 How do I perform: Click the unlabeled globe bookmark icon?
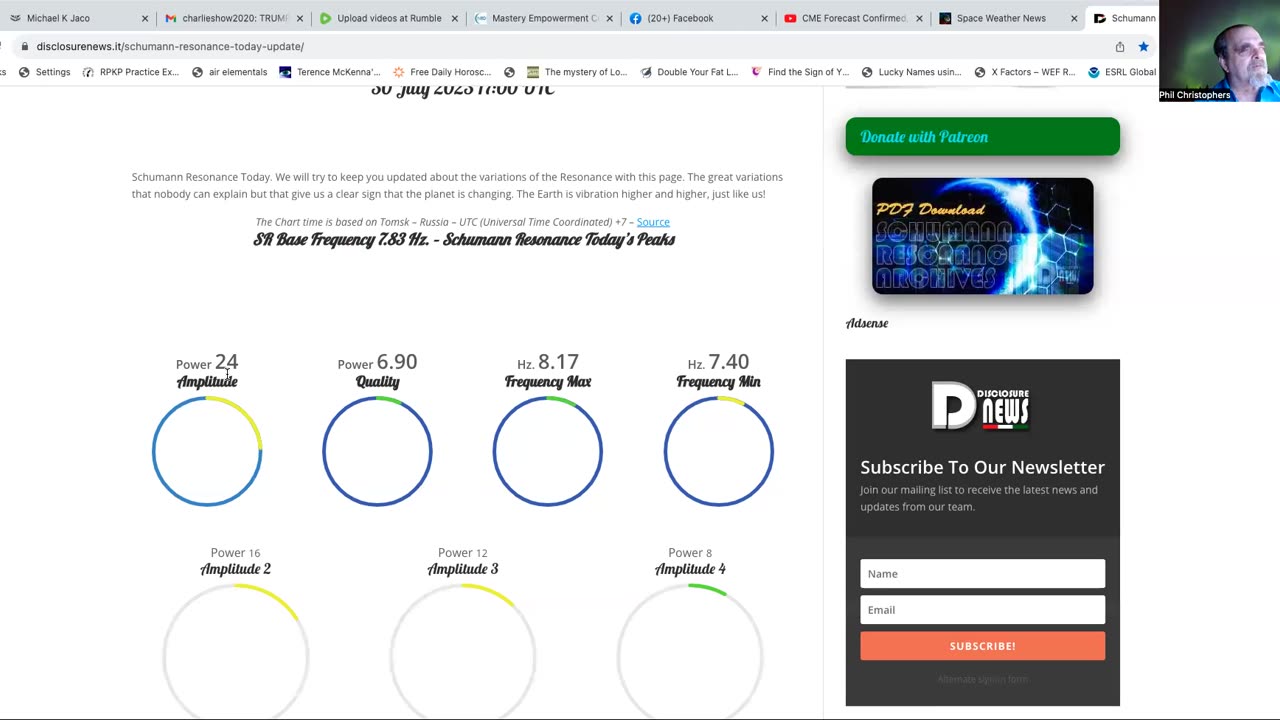pos(509,72)
